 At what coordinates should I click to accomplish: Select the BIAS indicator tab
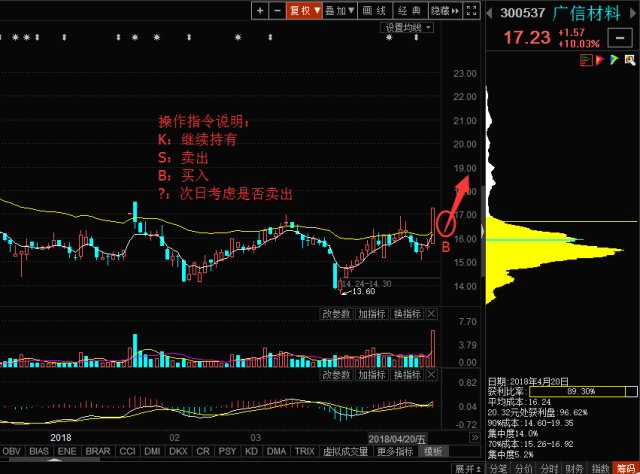click(x=40, y=452)
